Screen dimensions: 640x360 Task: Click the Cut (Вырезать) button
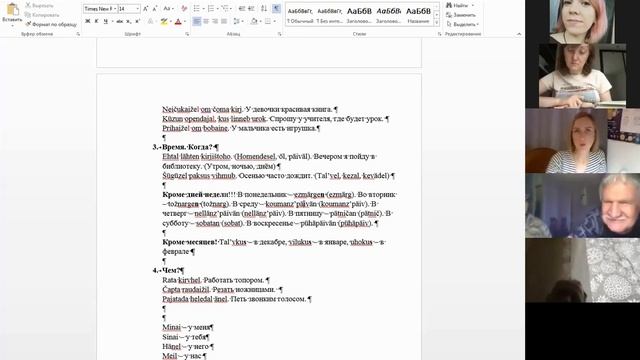pyautogui.click(x=39, y=6)
